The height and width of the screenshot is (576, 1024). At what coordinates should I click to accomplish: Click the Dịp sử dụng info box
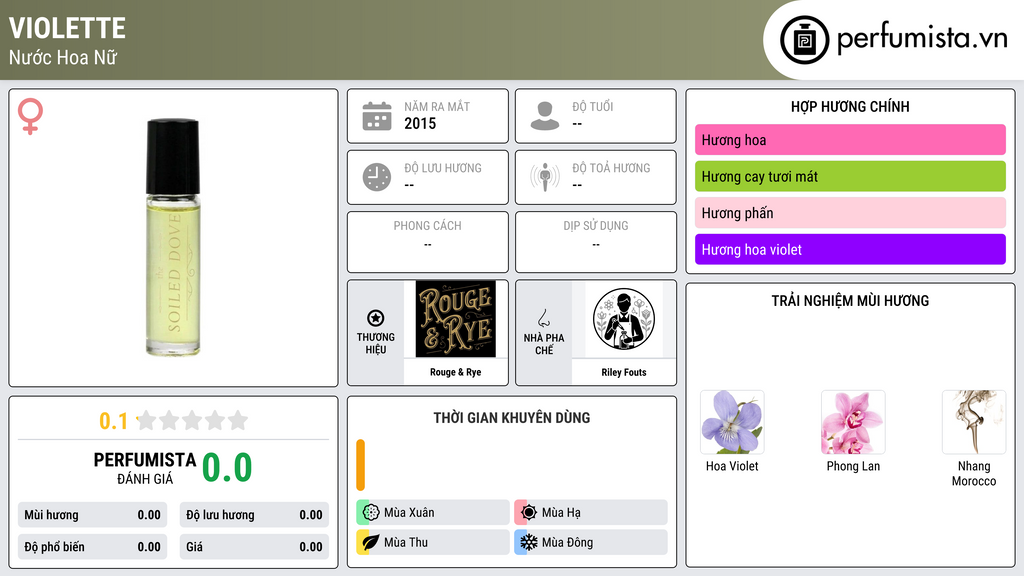coord(596,242)
